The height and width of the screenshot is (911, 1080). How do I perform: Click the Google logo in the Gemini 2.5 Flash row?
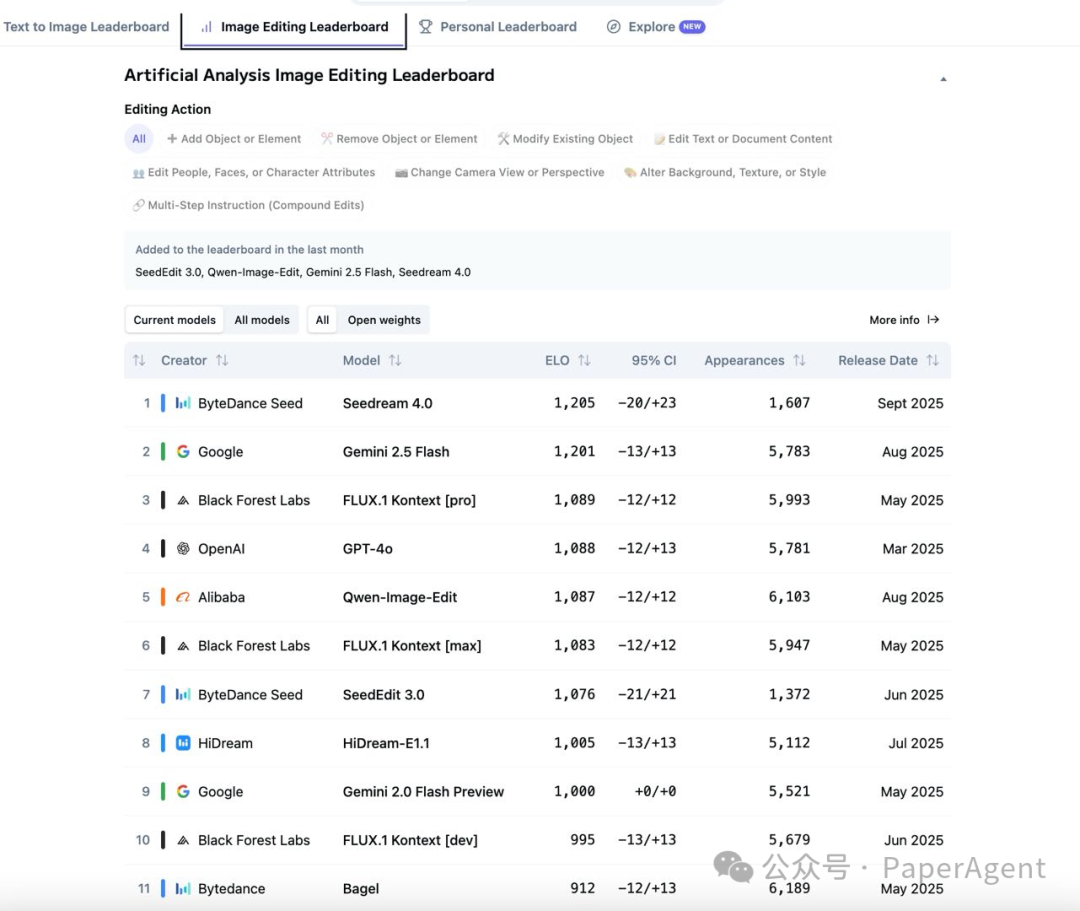click(183, 452)
